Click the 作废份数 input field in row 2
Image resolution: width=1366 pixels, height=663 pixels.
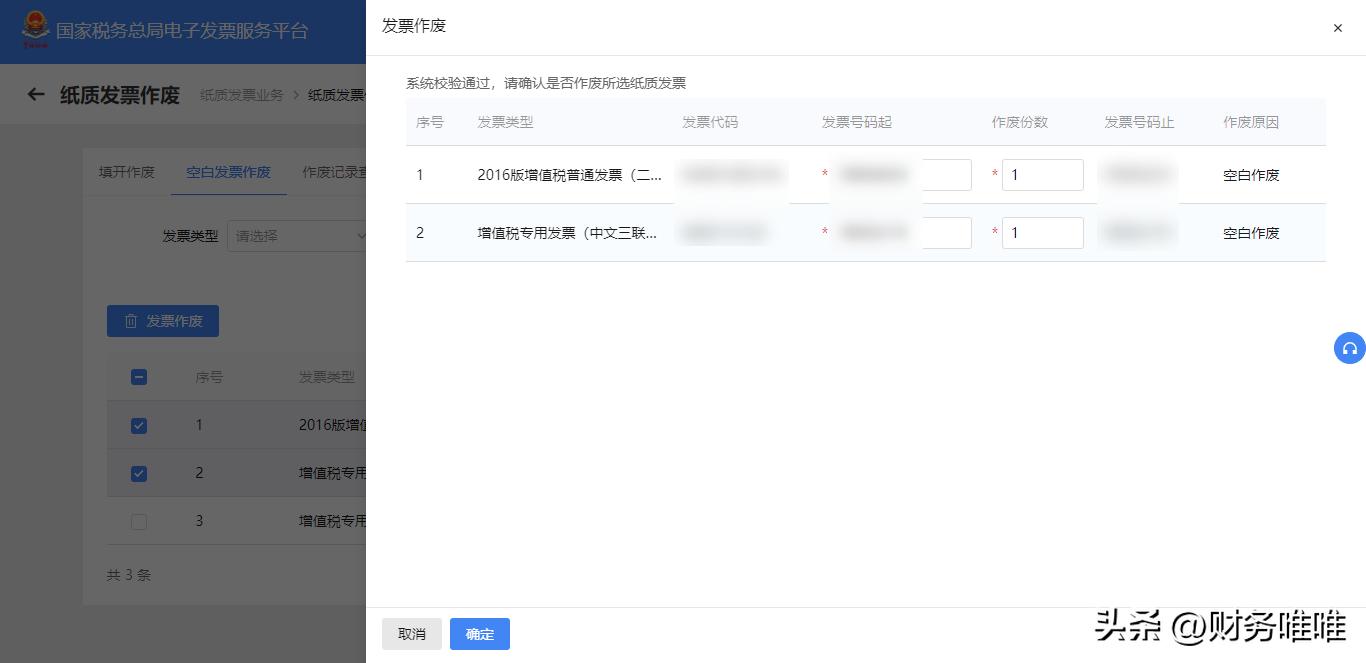pyautogui.click(x=1043, y=232)
